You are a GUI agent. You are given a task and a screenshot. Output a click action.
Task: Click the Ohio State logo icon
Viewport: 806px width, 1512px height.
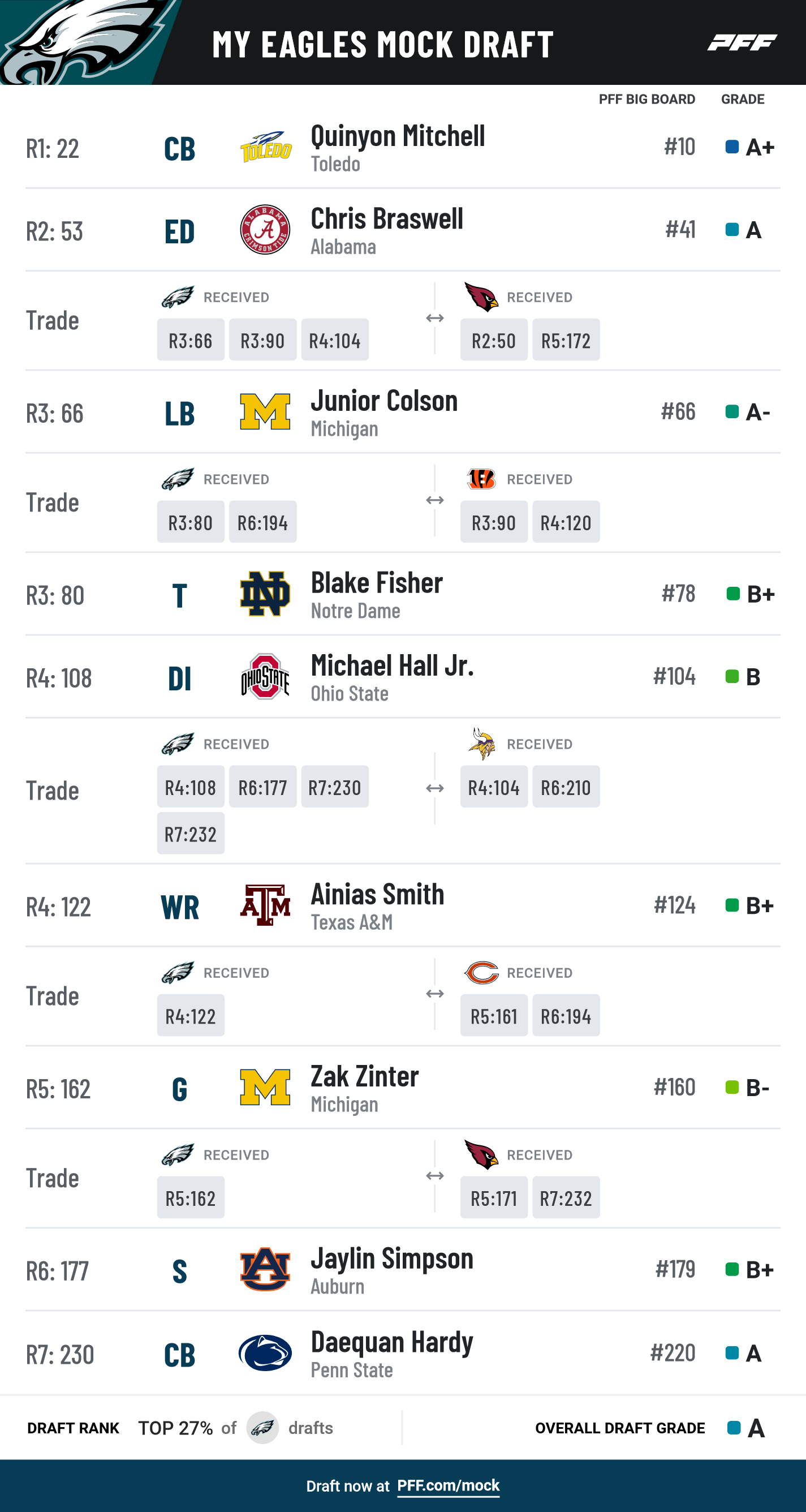[x=265, y=676]
